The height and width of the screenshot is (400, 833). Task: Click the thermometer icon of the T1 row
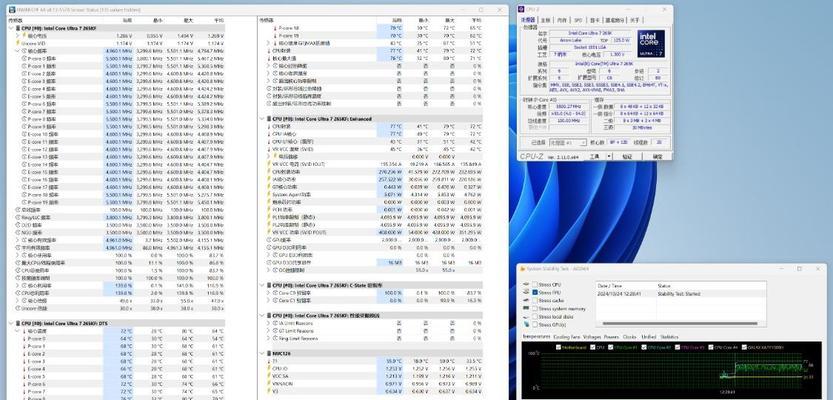point(268,361)
